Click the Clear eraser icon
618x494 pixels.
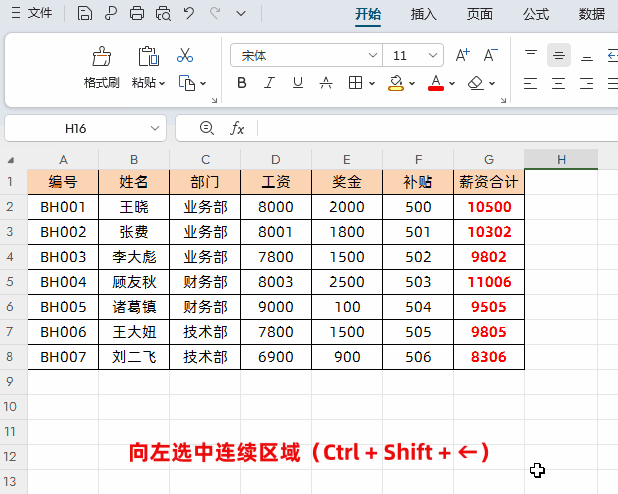tap(476, 83)
